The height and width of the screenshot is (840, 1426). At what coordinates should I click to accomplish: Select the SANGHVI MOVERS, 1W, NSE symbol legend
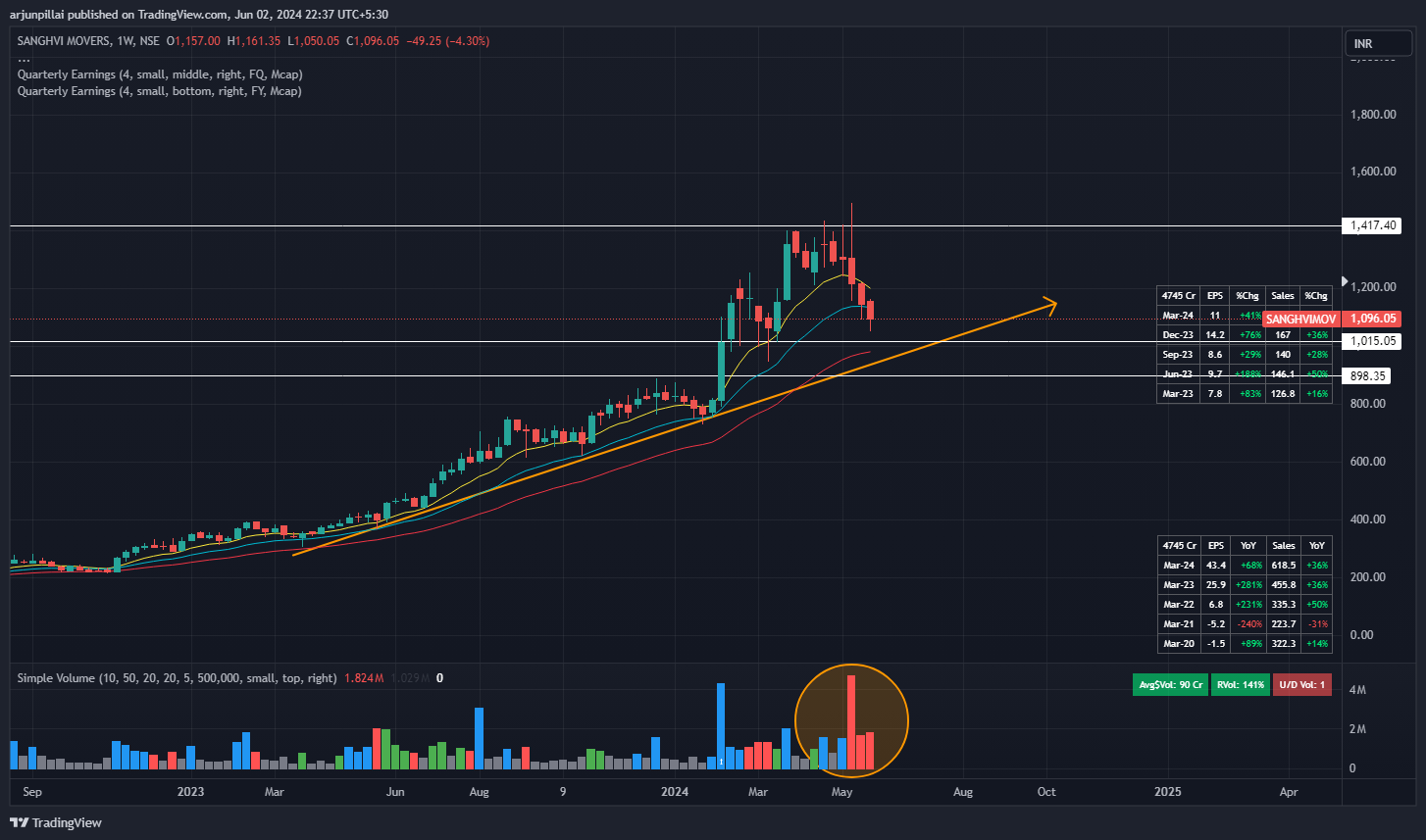[x=88, y=41]
